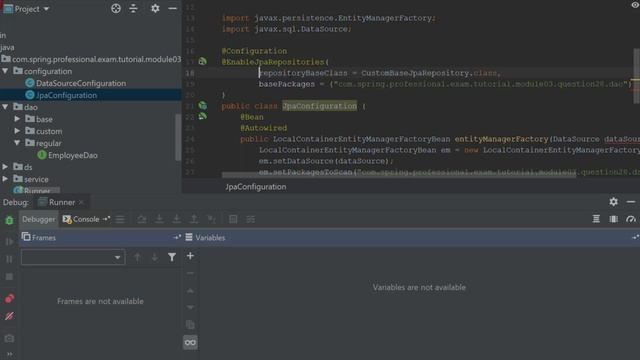The image size is (640, 360).
Task: Click the thread dump camera icon
Action: coord(9,338)
